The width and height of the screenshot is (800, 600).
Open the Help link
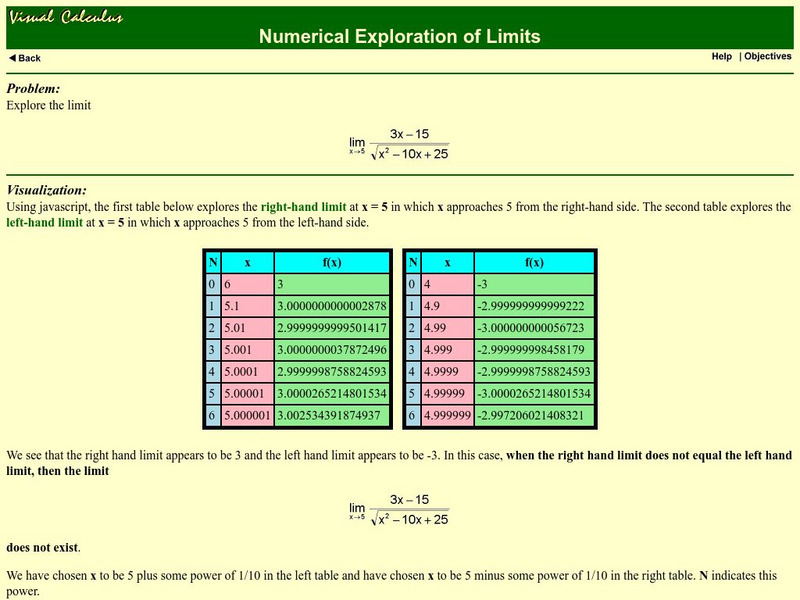click(721, 56)
